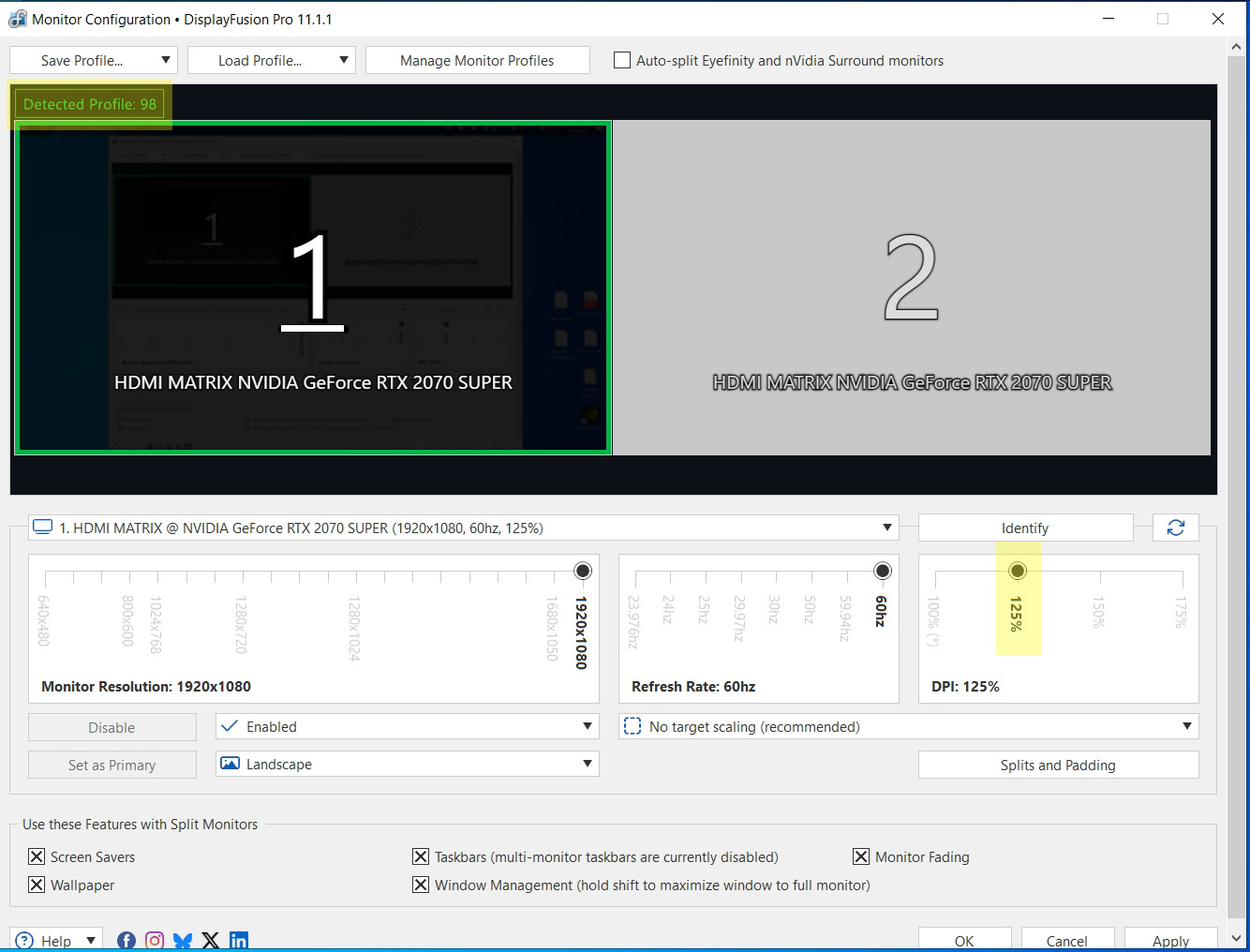
Task: Toggle the Wallpaper checkbox
Action: click(x=37, y=885)
